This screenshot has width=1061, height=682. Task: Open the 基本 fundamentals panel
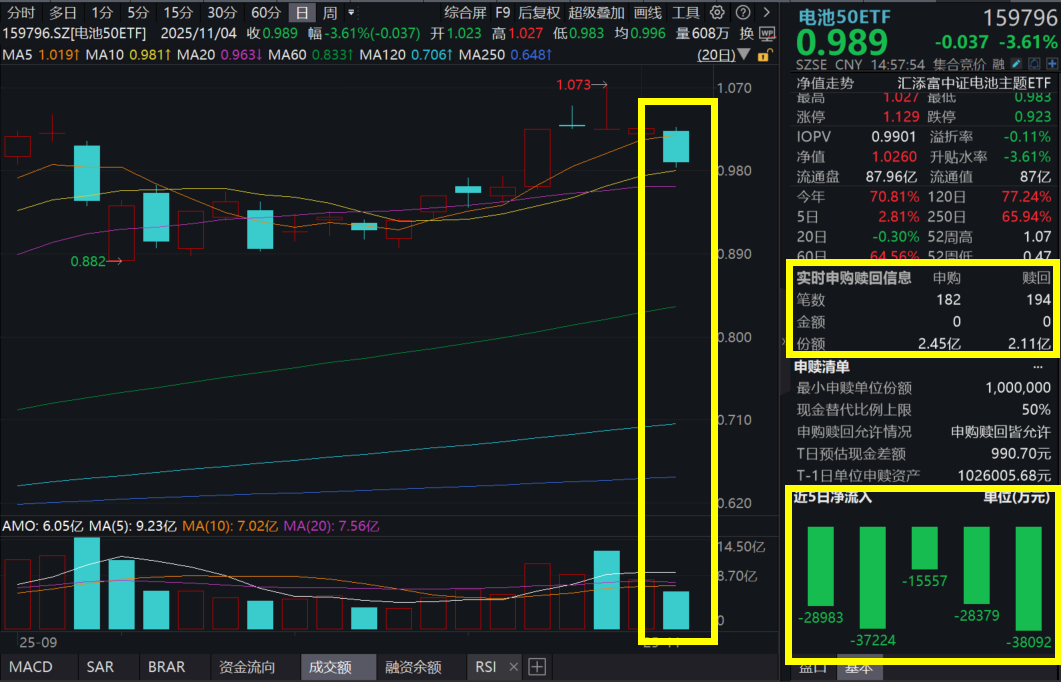858,671
